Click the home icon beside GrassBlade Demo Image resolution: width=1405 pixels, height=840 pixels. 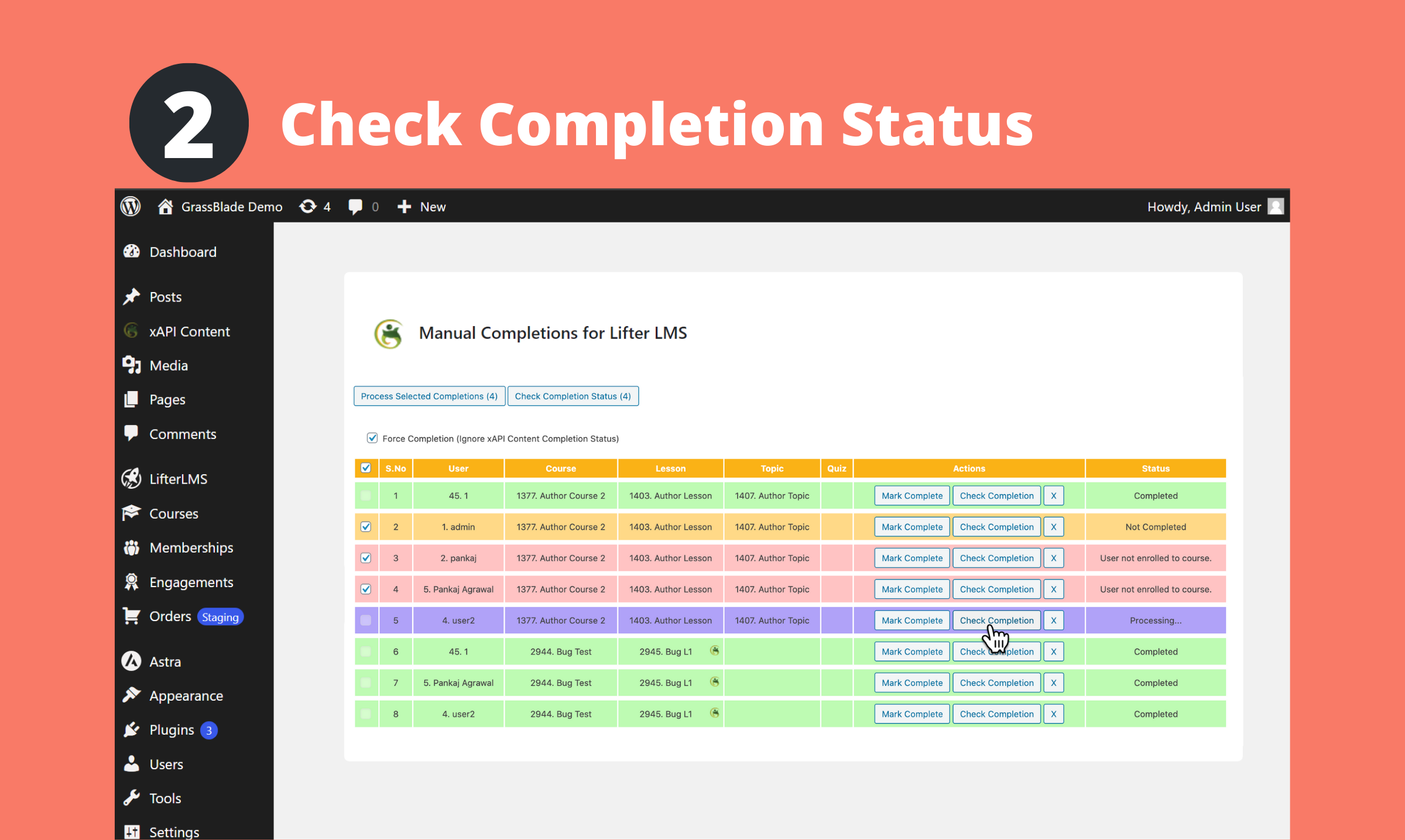(165, 207)
